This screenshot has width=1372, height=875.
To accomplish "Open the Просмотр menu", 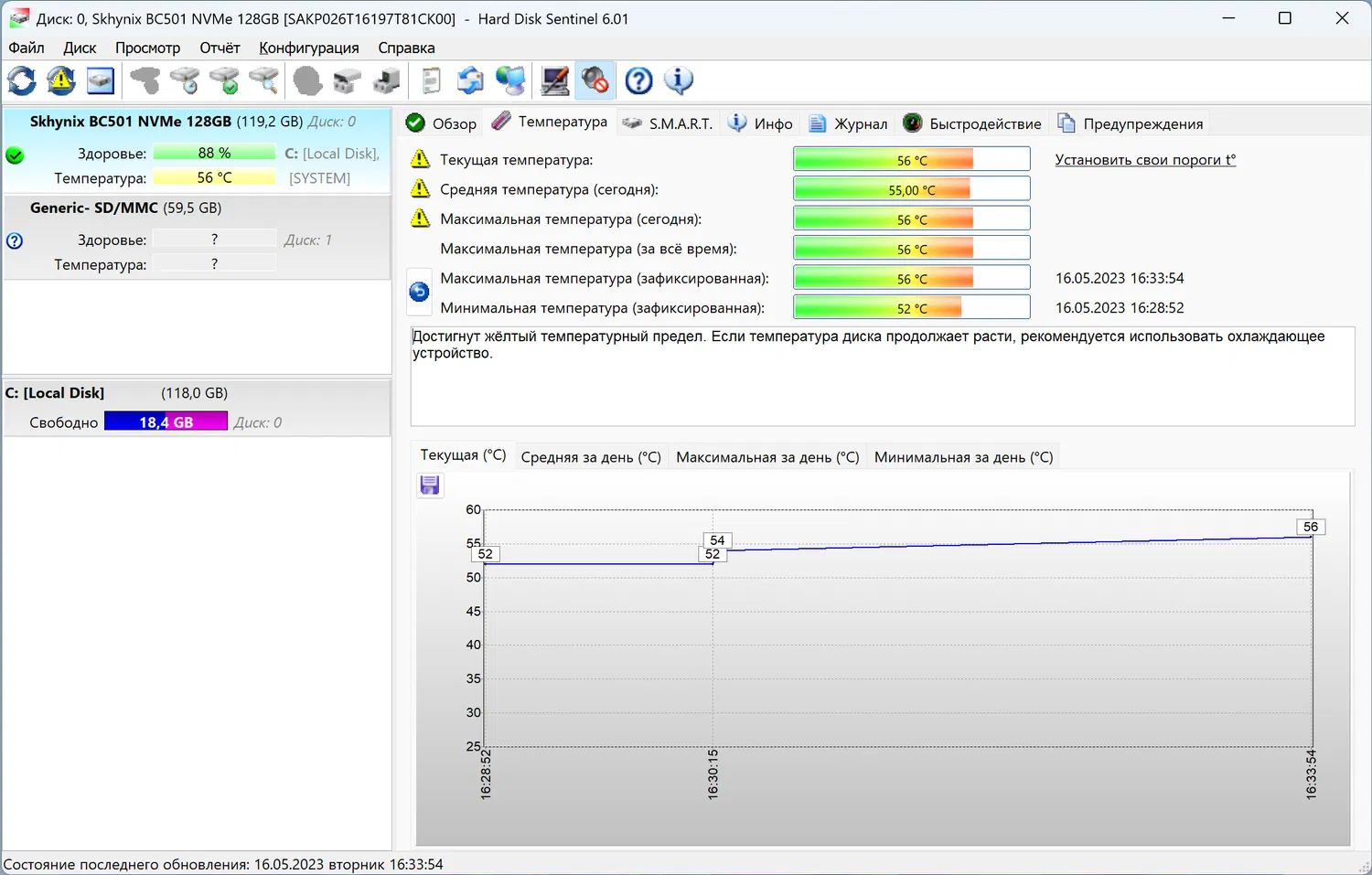I will (148, 48).
